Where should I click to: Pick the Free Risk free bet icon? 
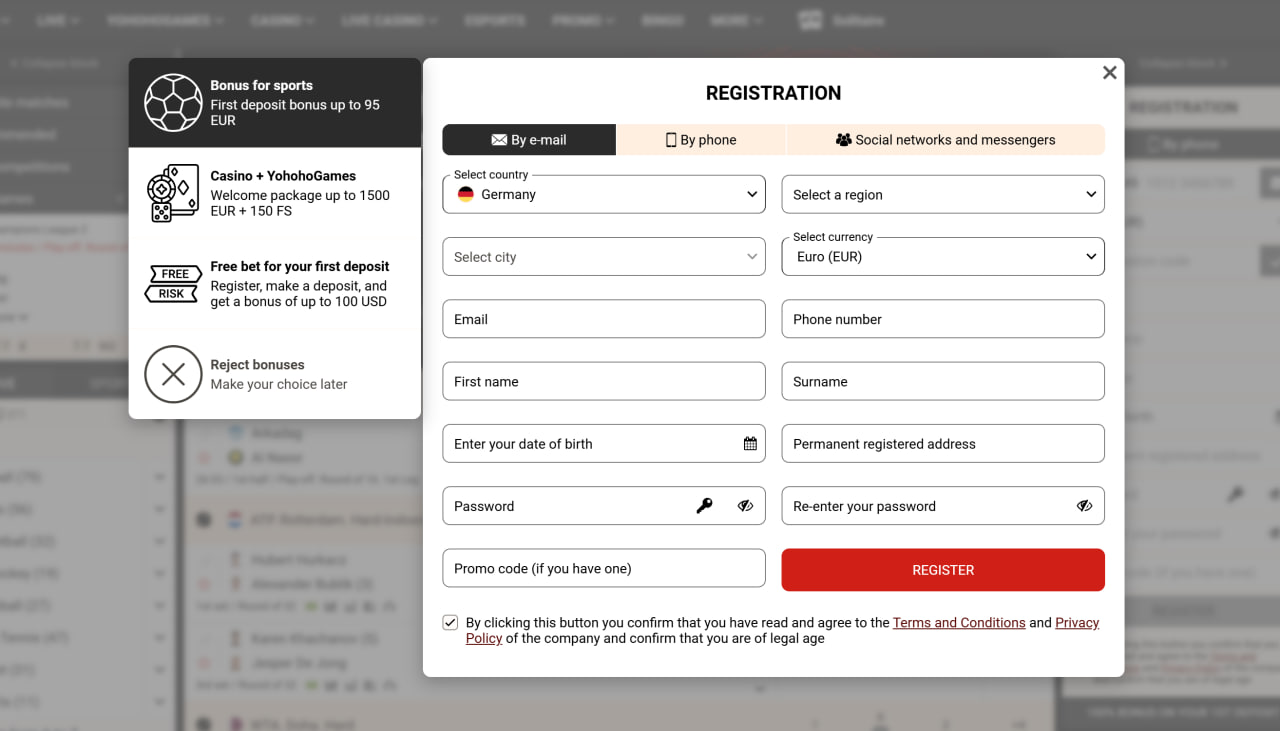[172, 284]
